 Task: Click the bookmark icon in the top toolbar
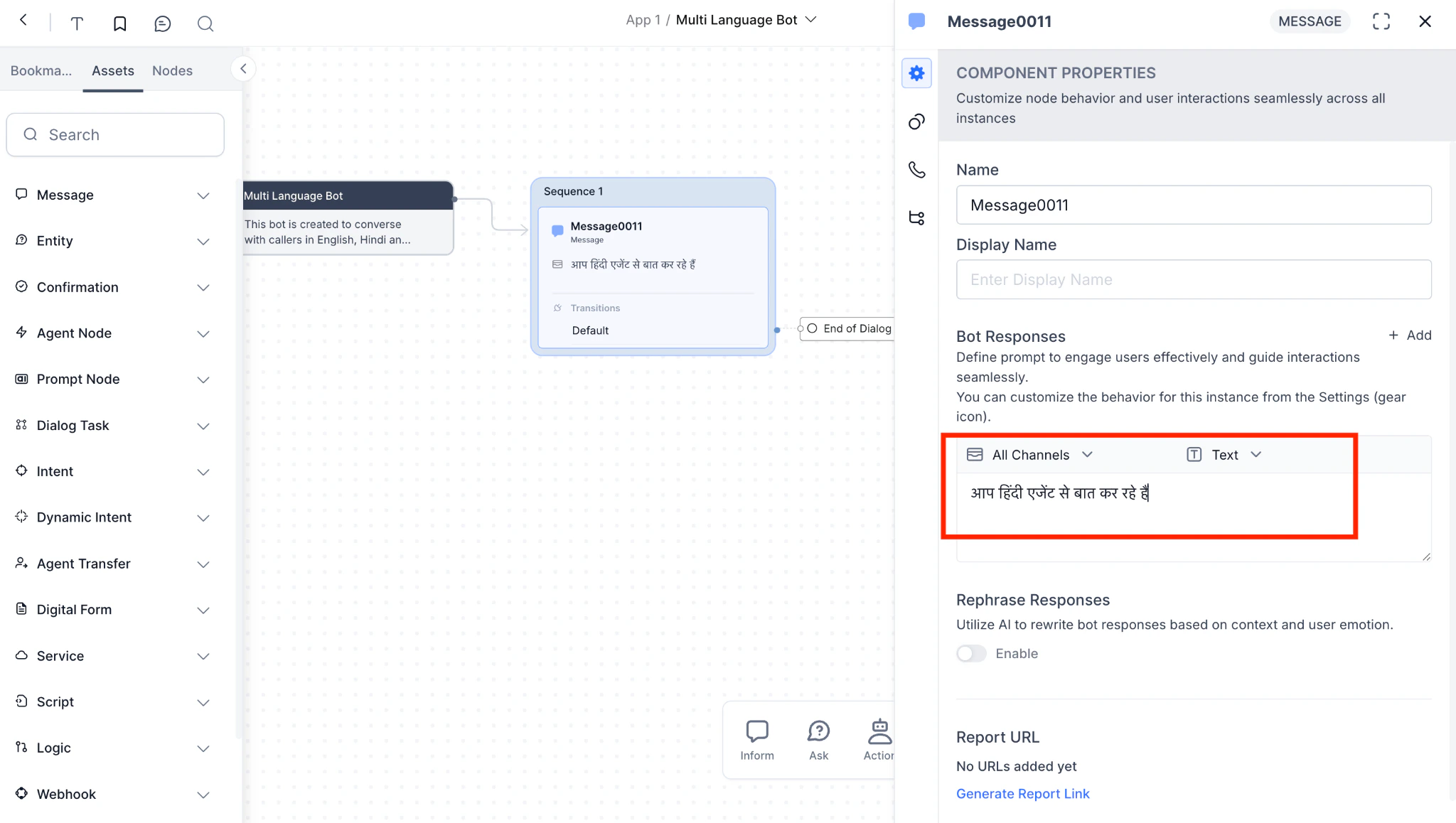point(119,23)
